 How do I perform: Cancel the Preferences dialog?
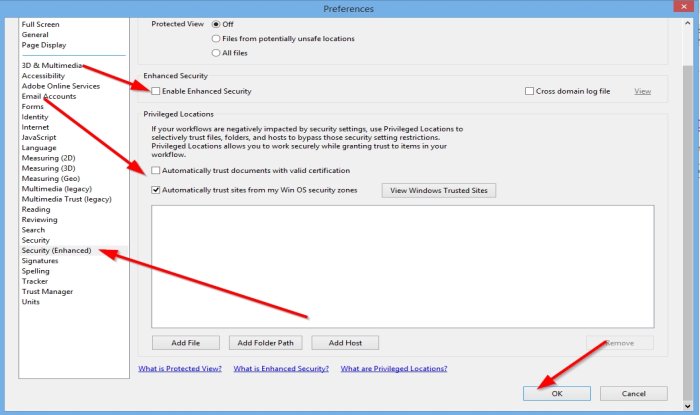(634, 394)
